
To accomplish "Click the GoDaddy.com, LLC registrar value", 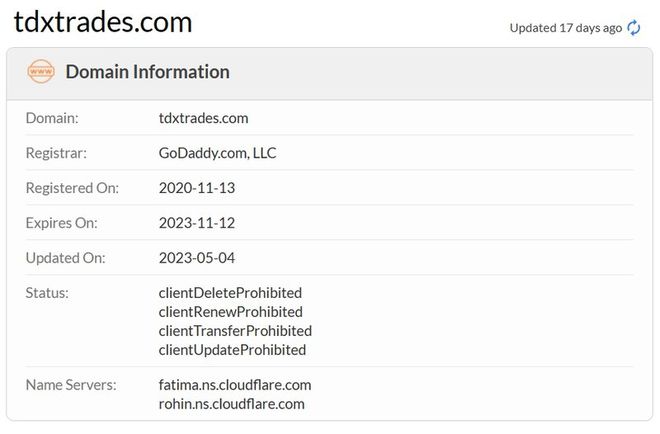I will [x=217, y=153].
